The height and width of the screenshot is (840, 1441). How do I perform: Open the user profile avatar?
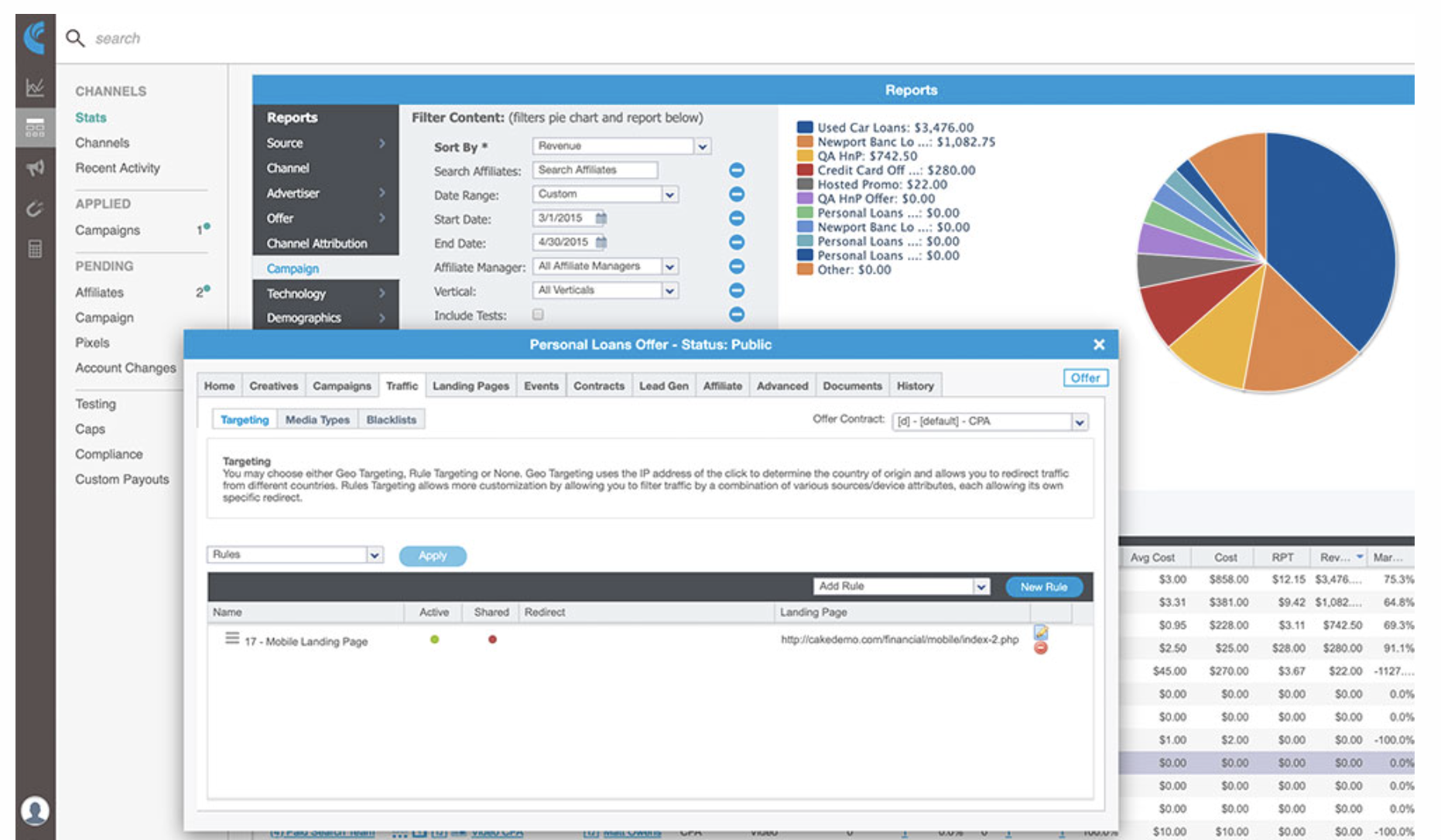35,811
